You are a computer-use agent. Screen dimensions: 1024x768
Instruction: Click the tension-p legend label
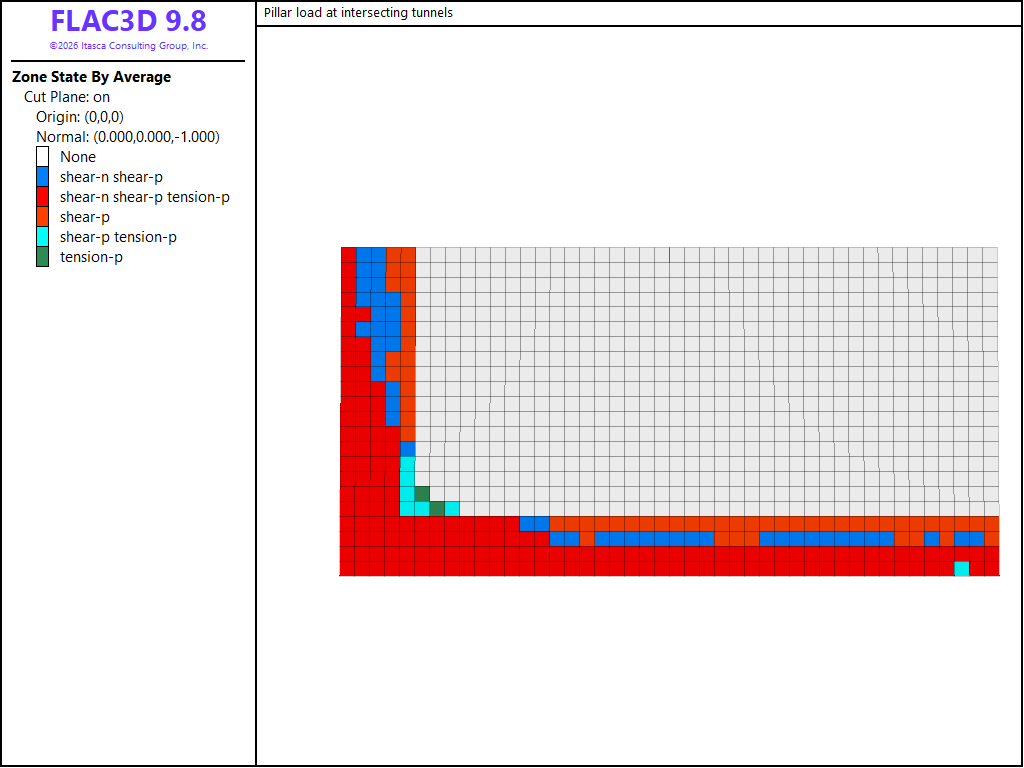coord(91,257)
